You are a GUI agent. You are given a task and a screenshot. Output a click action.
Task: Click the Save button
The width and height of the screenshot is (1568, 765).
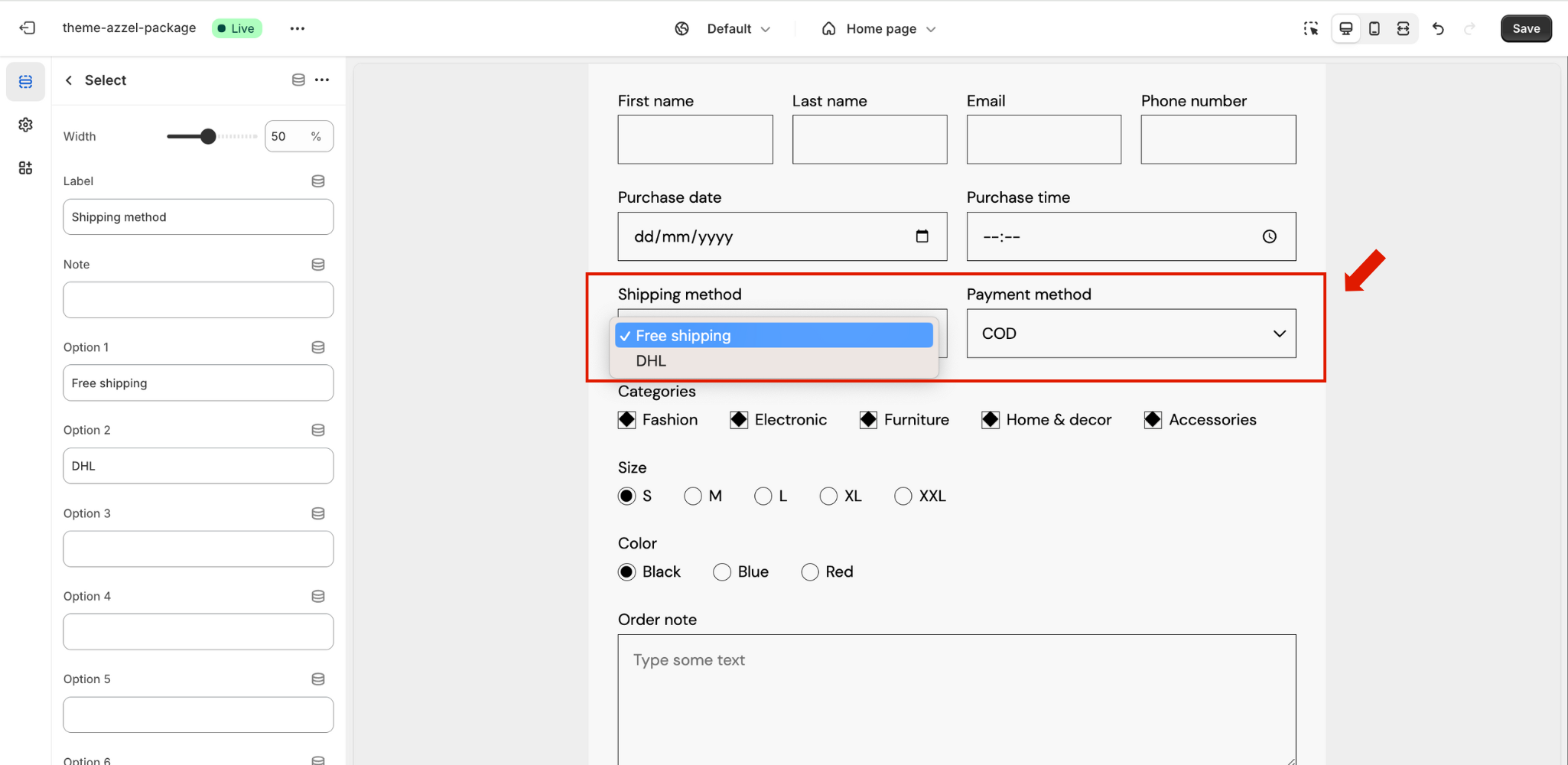point(1525,28)
